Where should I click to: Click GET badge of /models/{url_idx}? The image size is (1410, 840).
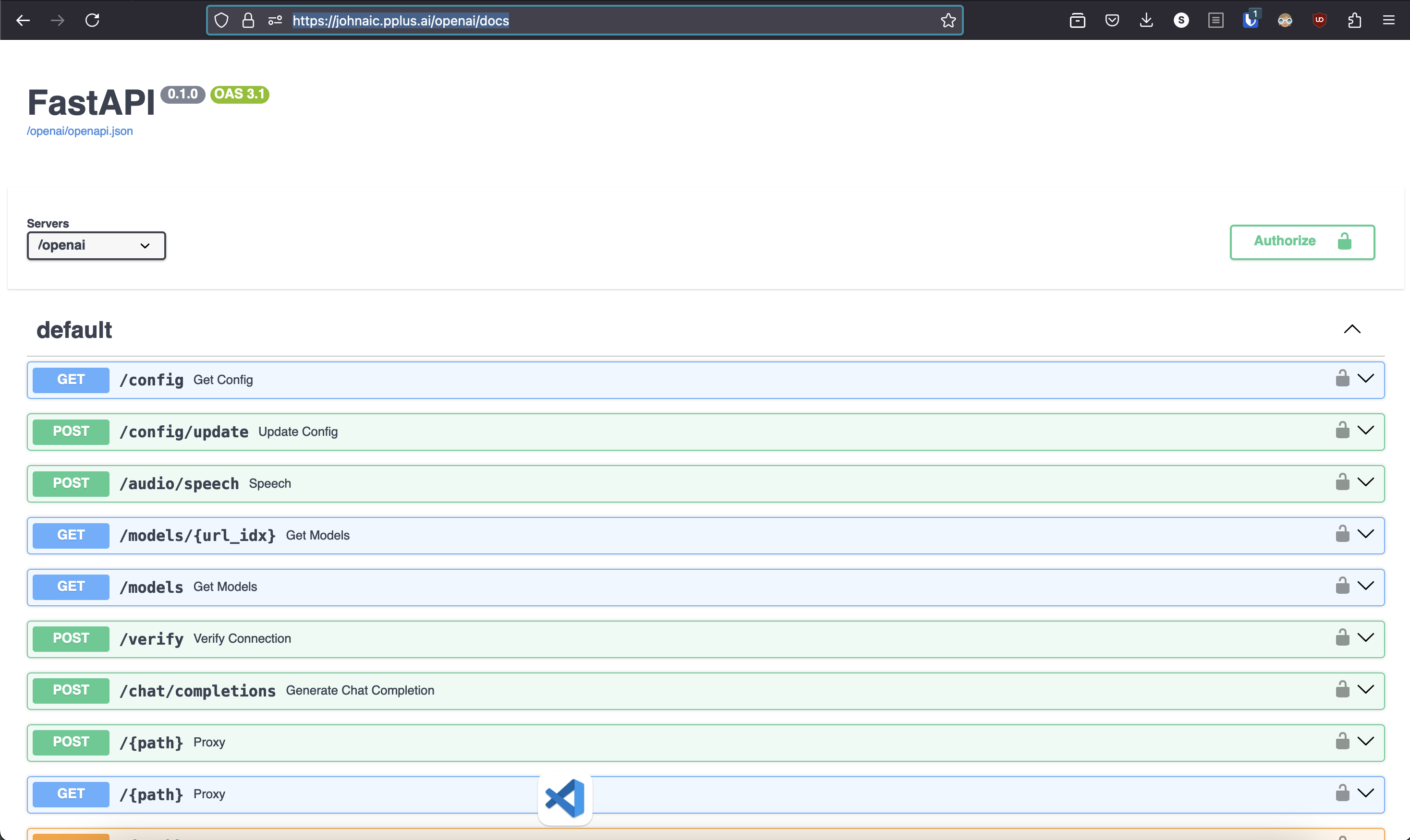click(71, 535)
